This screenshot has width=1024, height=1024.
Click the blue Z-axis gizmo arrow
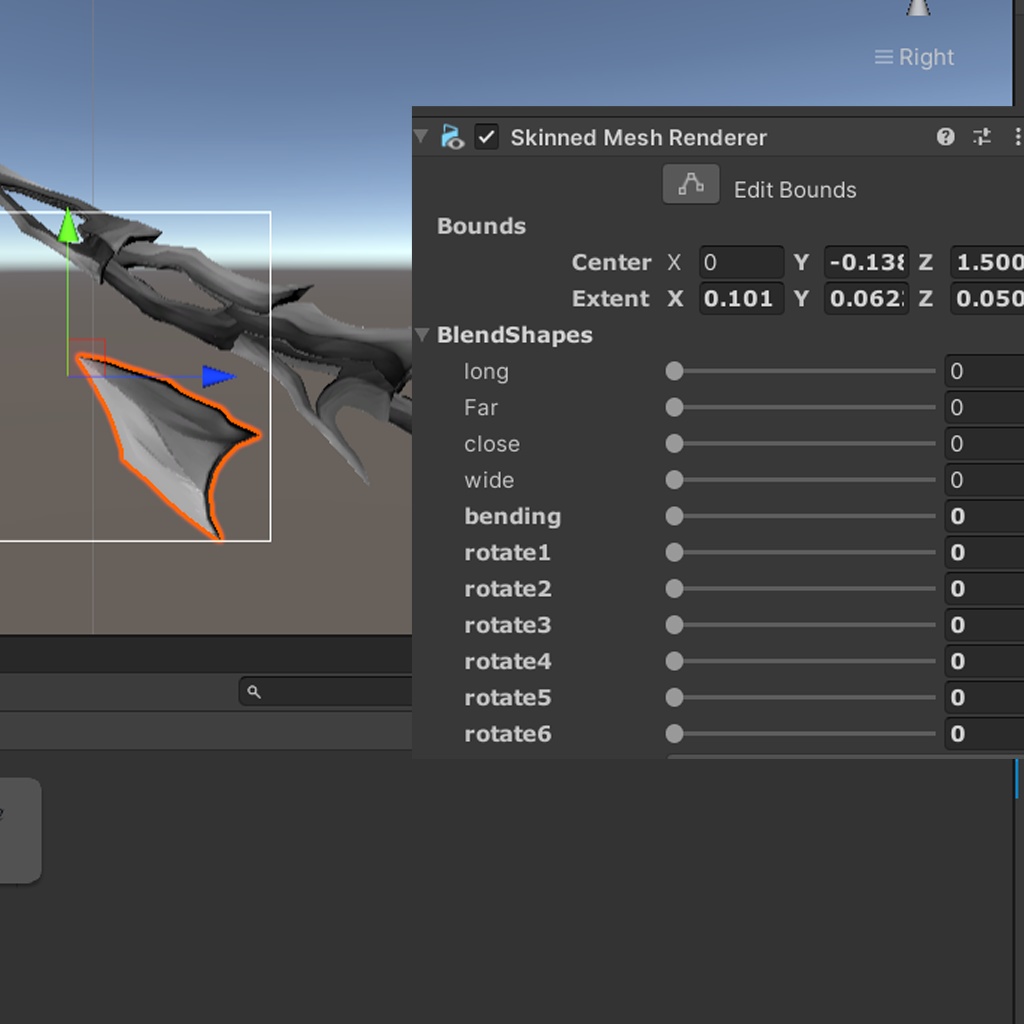[x=218, y=377]
